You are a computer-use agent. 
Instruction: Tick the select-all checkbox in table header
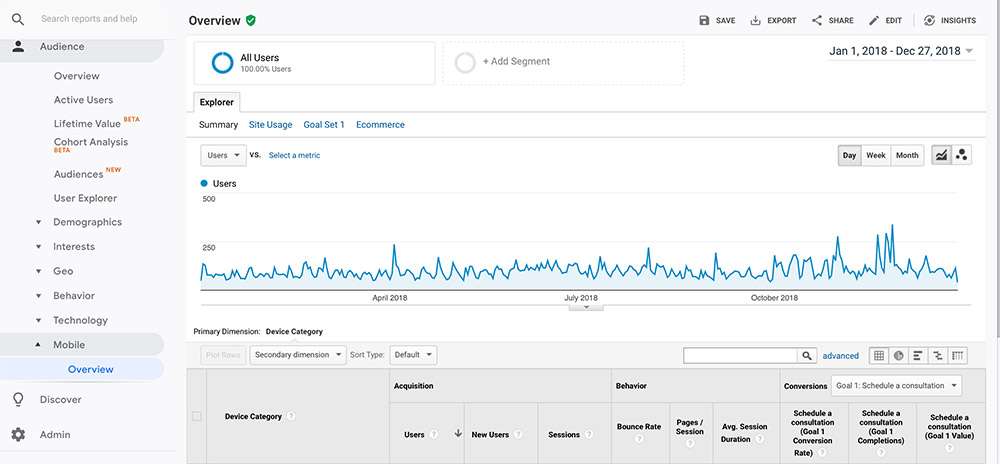(196, 416)
